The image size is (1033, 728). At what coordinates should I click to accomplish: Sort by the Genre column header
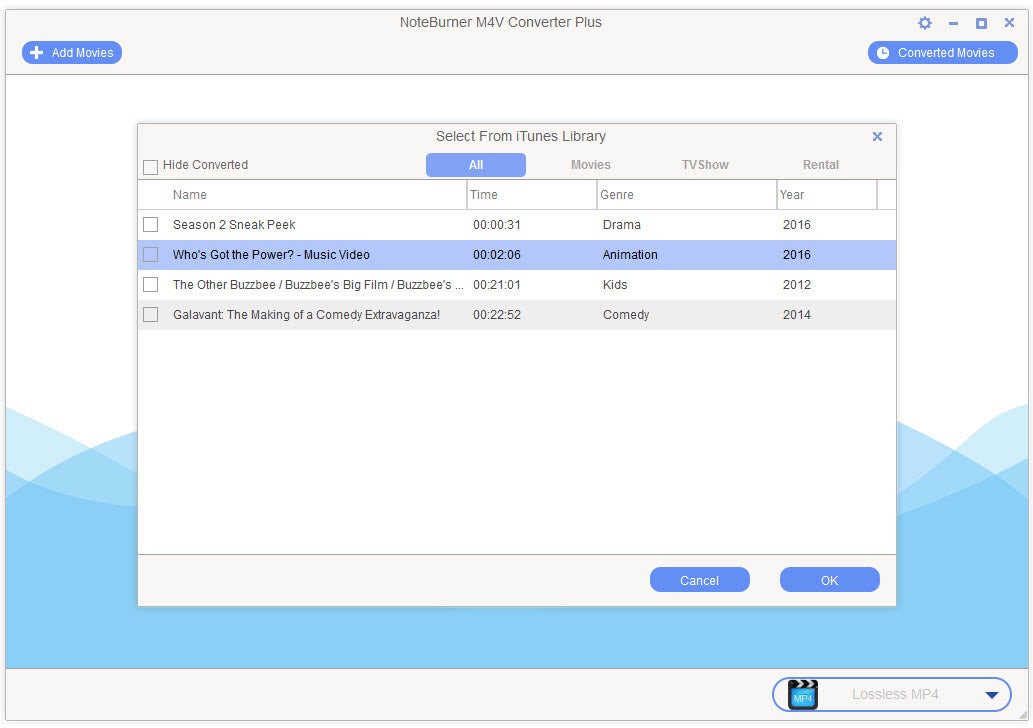click(x=686, y=195)
